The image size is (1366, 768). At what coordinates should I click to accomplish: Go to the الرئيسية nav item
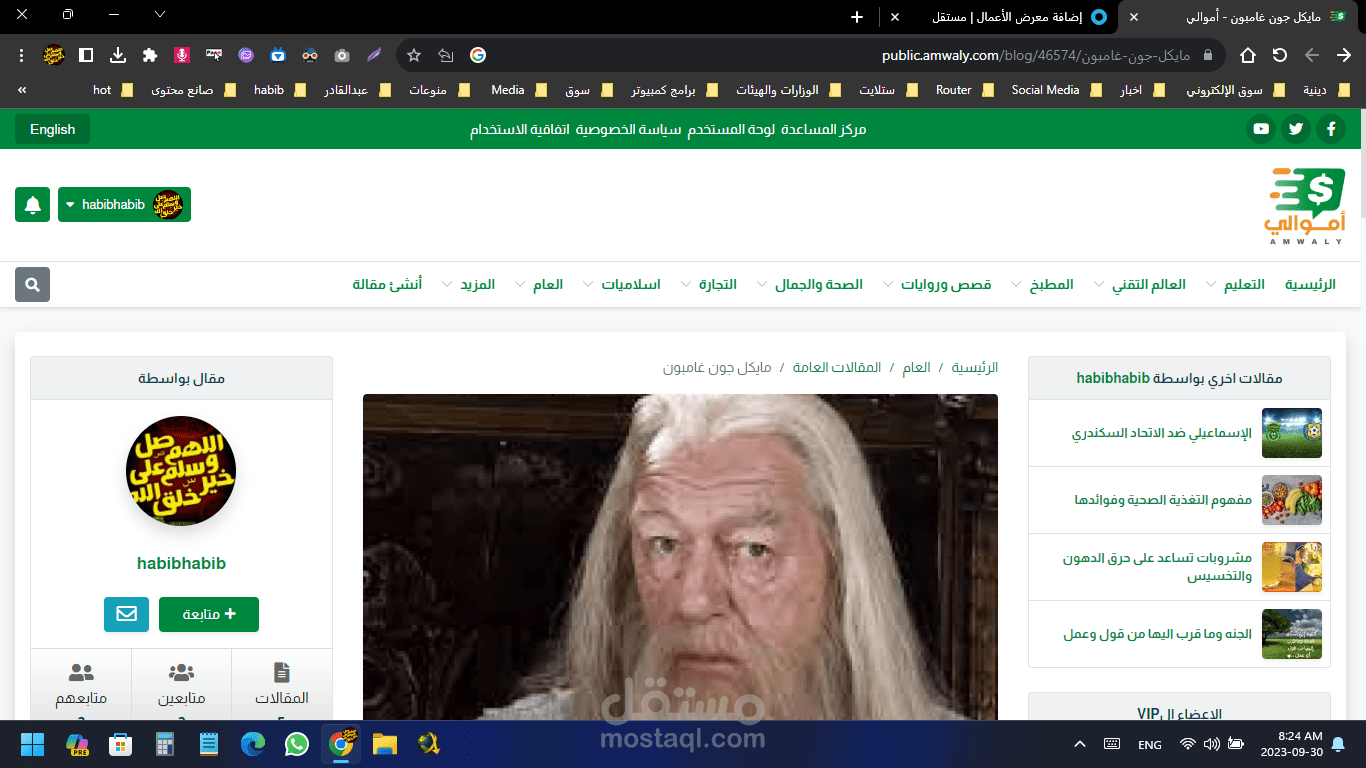(x=1310, y=285)
